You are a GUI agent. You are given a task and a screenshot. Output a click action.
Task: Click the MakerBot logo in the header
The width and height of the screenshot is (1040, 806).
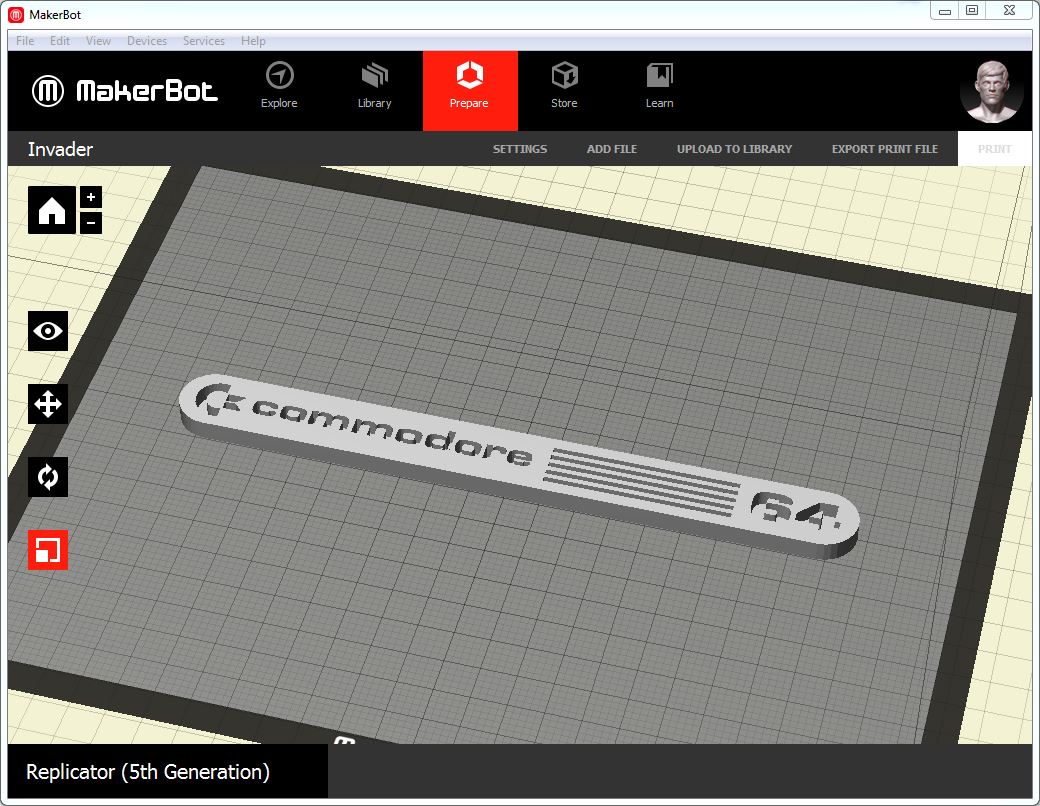pos(125,91)
